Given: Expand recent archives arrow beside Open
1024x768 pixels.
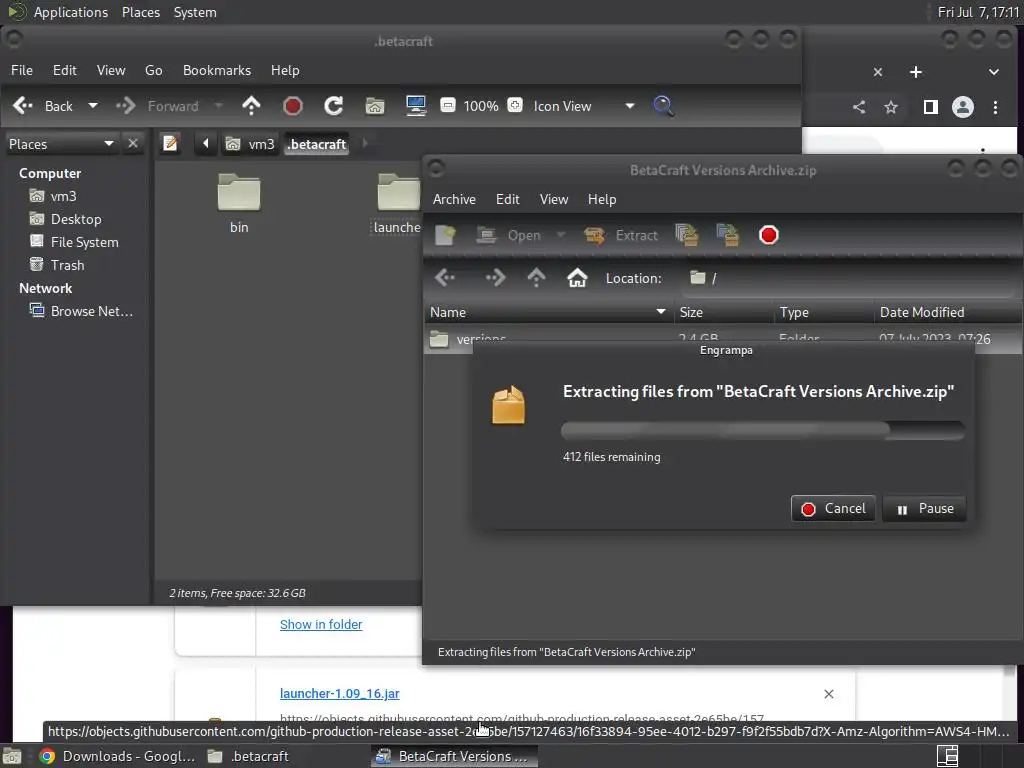Looking at the screenshot, I should click(x=561, y=235).
